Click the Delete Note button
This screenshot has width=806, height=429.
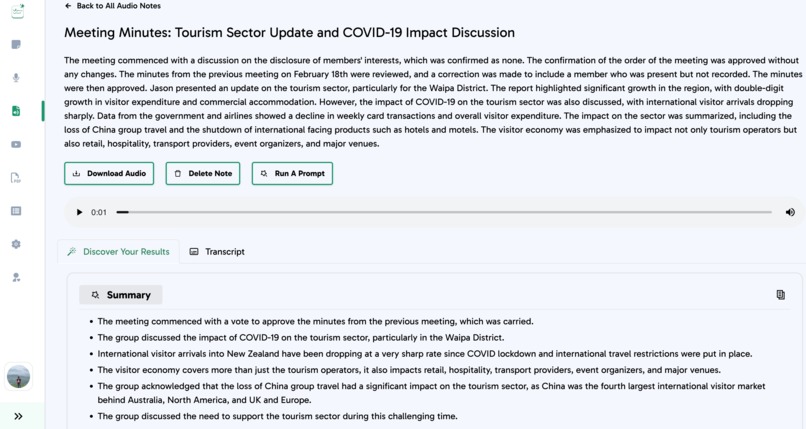click(203, 174)
